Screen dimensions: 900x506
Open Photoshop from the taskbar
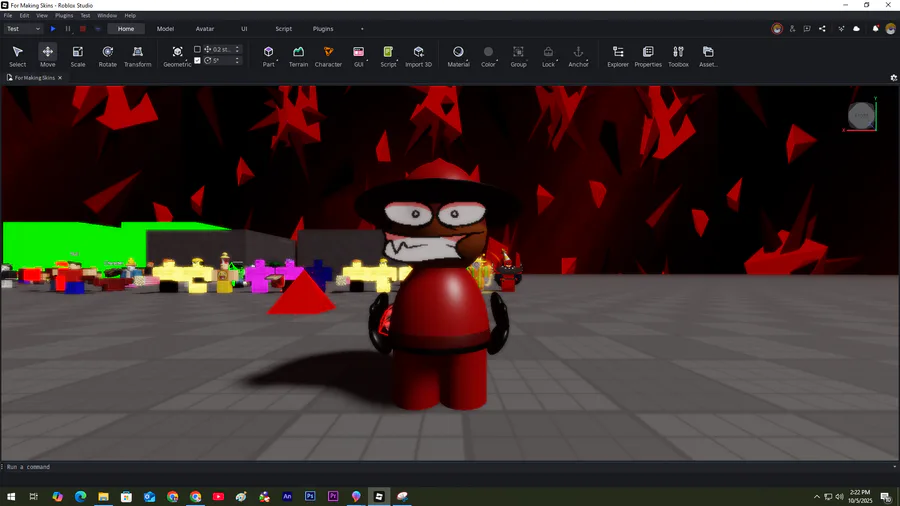click(310, 496)
